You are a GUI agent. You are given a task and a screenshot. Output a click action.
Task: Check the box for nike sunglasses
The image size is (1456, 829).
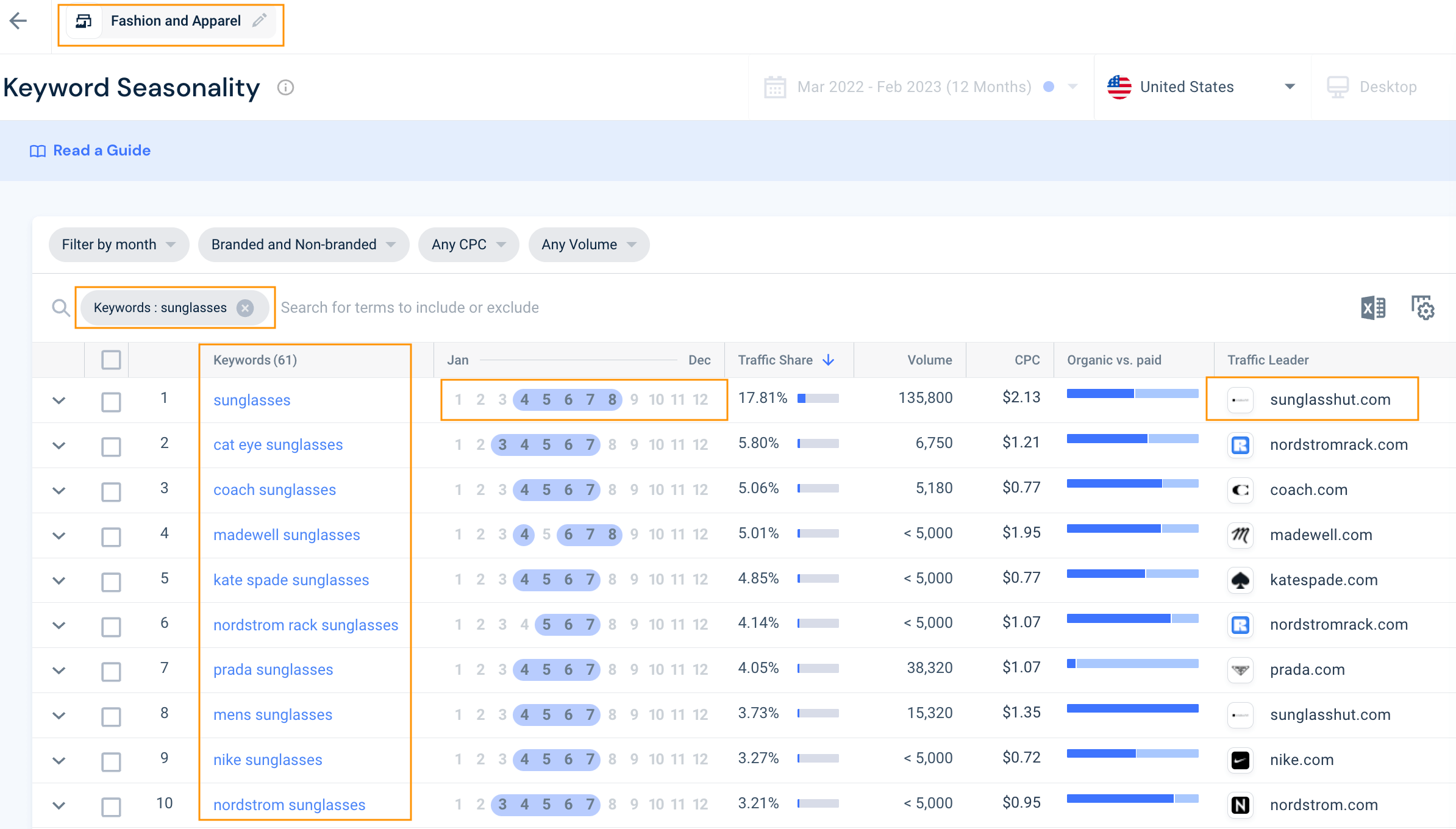click(x=111, y=761)
